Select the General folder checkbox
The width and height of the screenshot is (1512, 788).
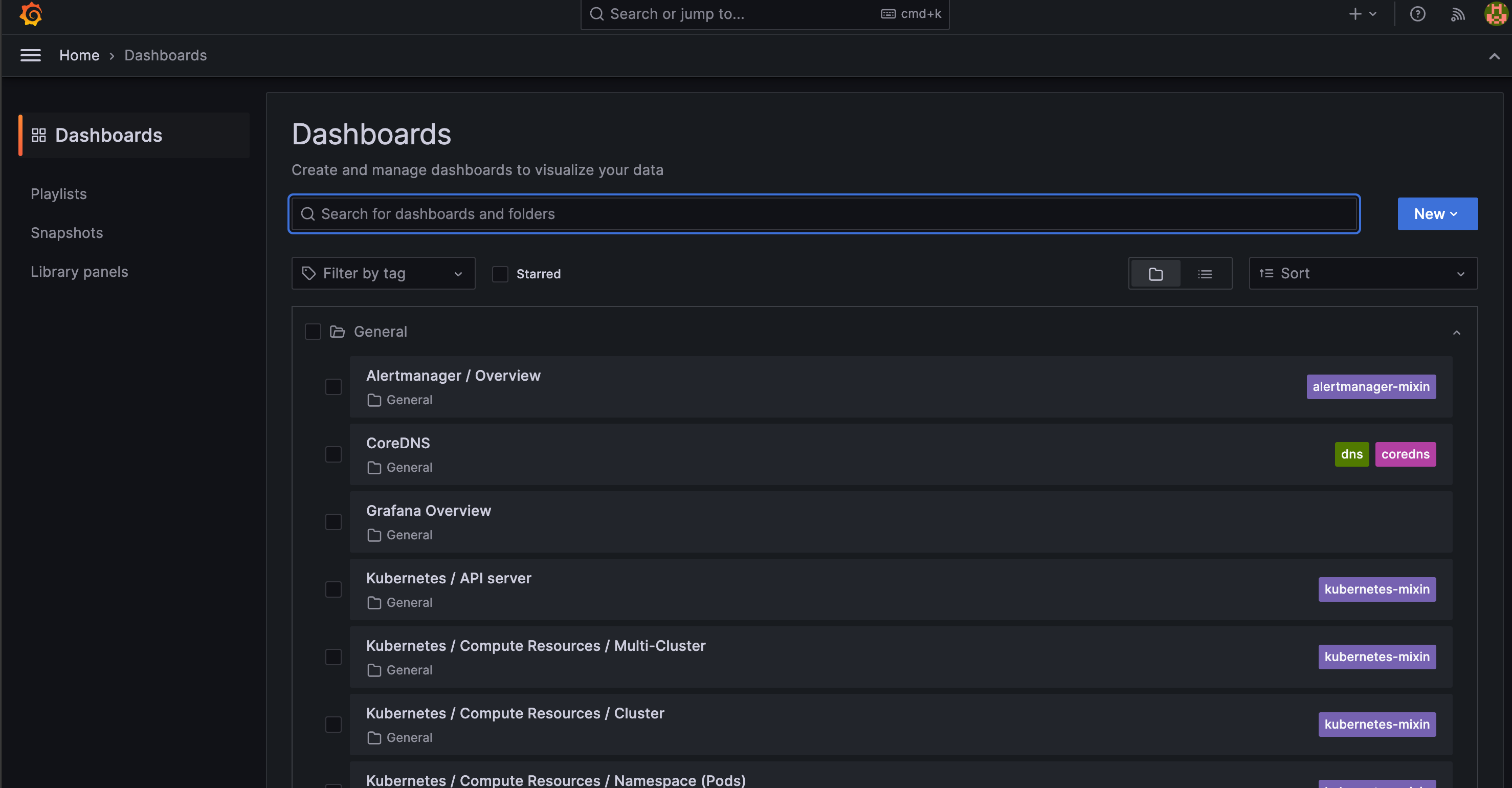(313, 332)
